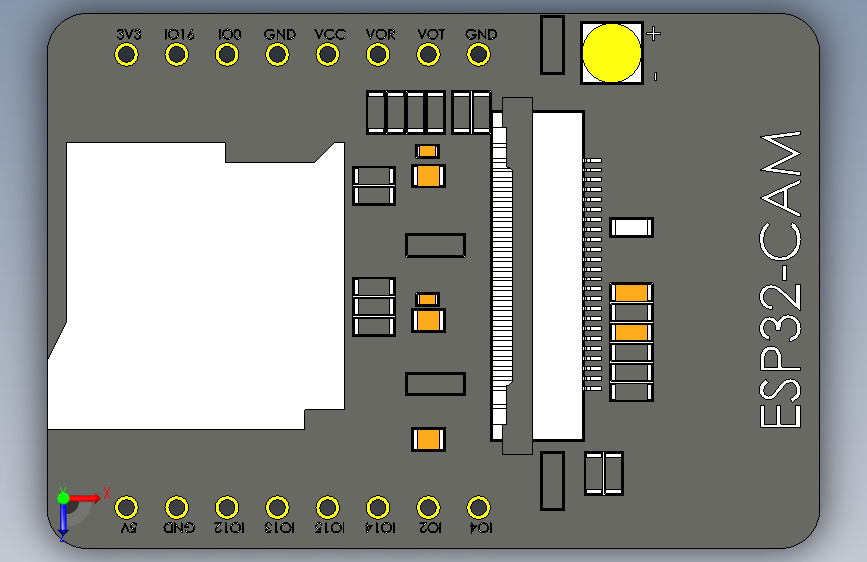Click the red X axis of triad
The image size is (867, 562).
[x=85, y=498]
